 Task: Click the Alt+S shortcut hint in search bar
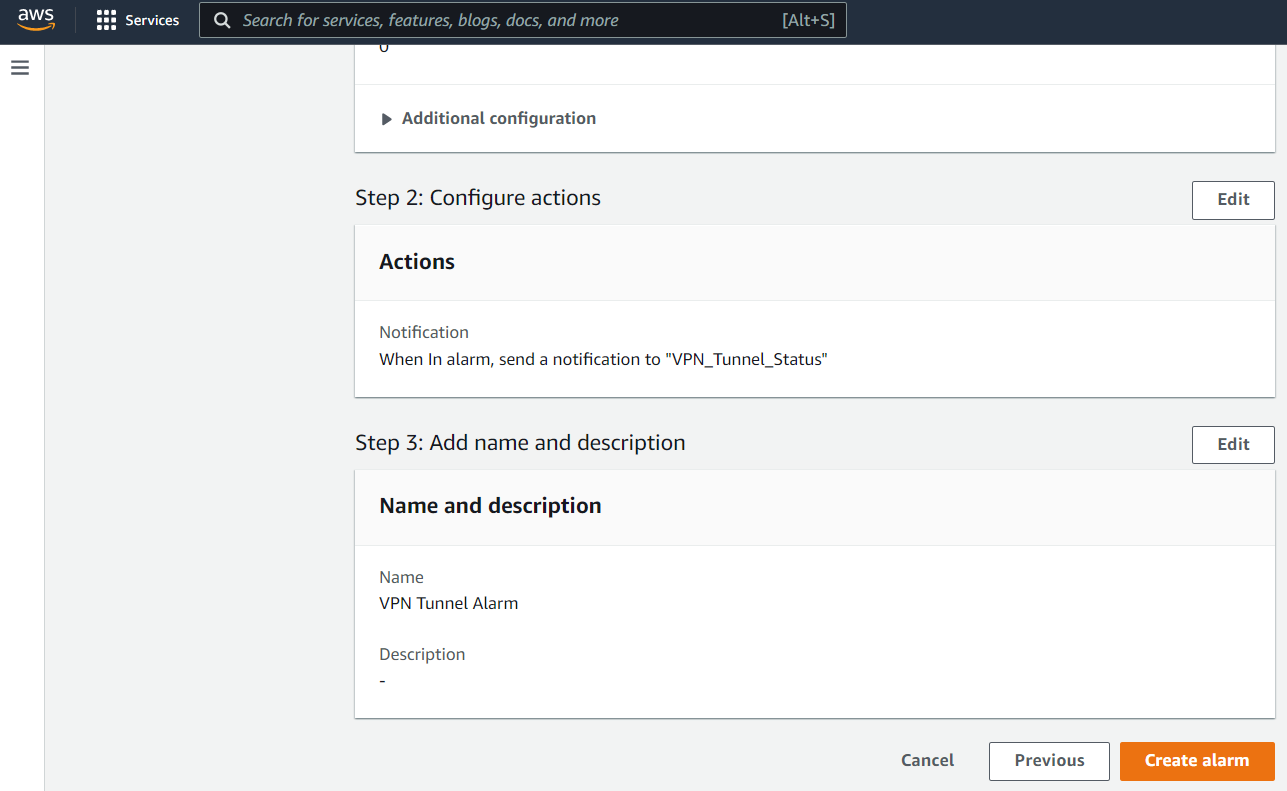point(807,20)
